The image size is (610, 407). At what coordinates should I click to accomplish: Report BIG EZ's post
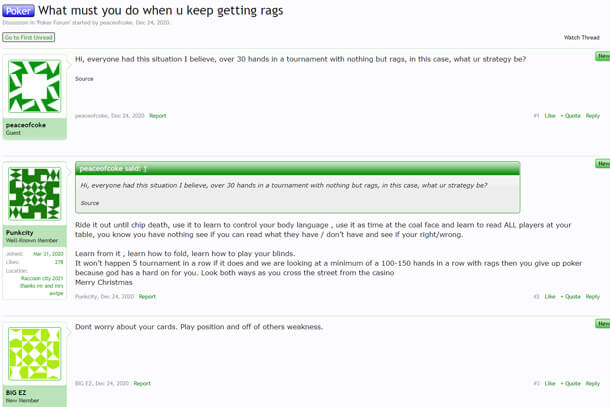pyautogui.click(x=142, y=384)
